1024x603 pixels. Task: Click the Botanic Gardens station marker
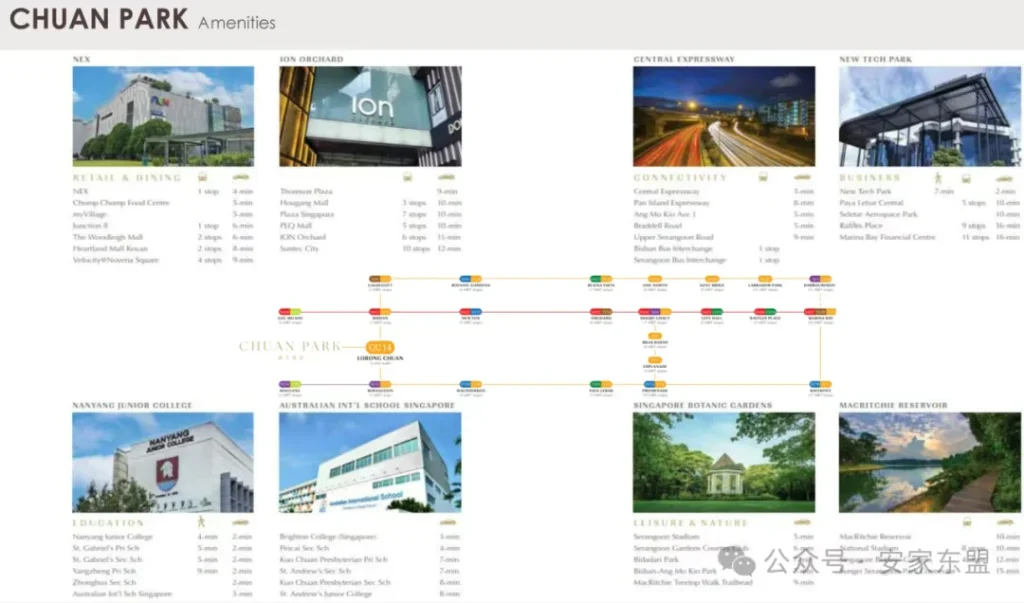[x=471, y=279]
